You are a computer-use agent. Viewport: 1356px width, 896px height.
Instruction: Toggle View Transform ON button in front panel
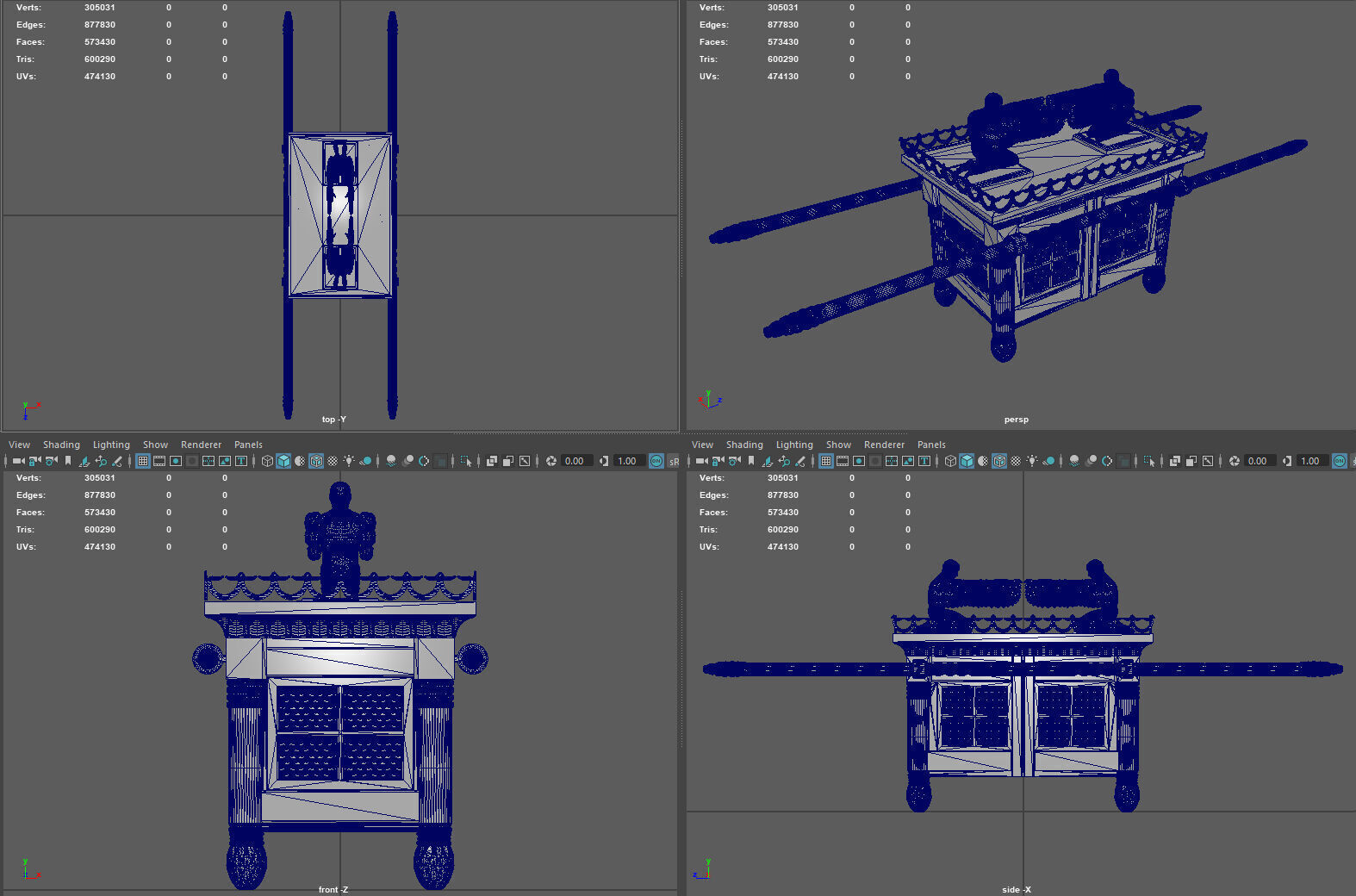pyautogui.click(x=656, y=461)
